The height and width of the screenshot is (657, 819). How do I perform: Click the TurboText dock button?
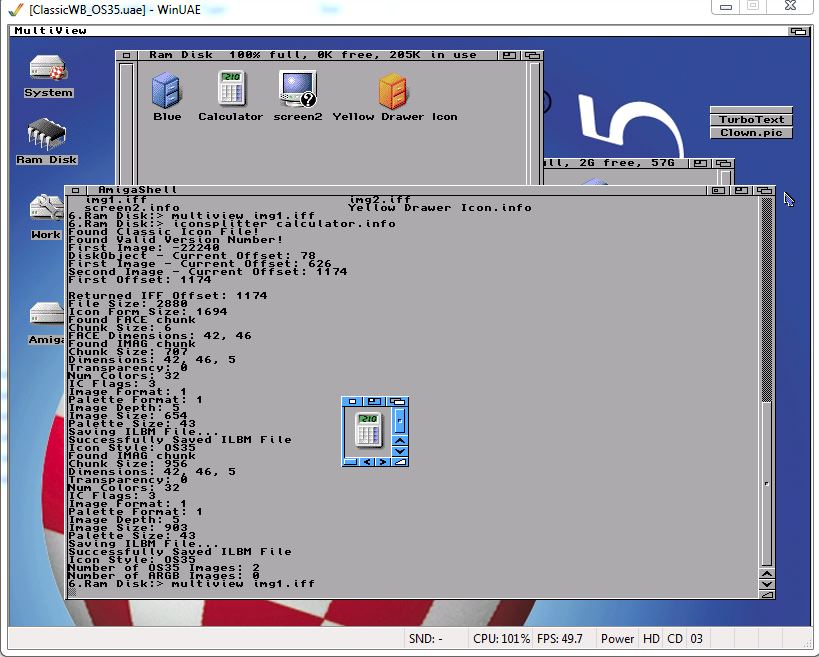751,119
